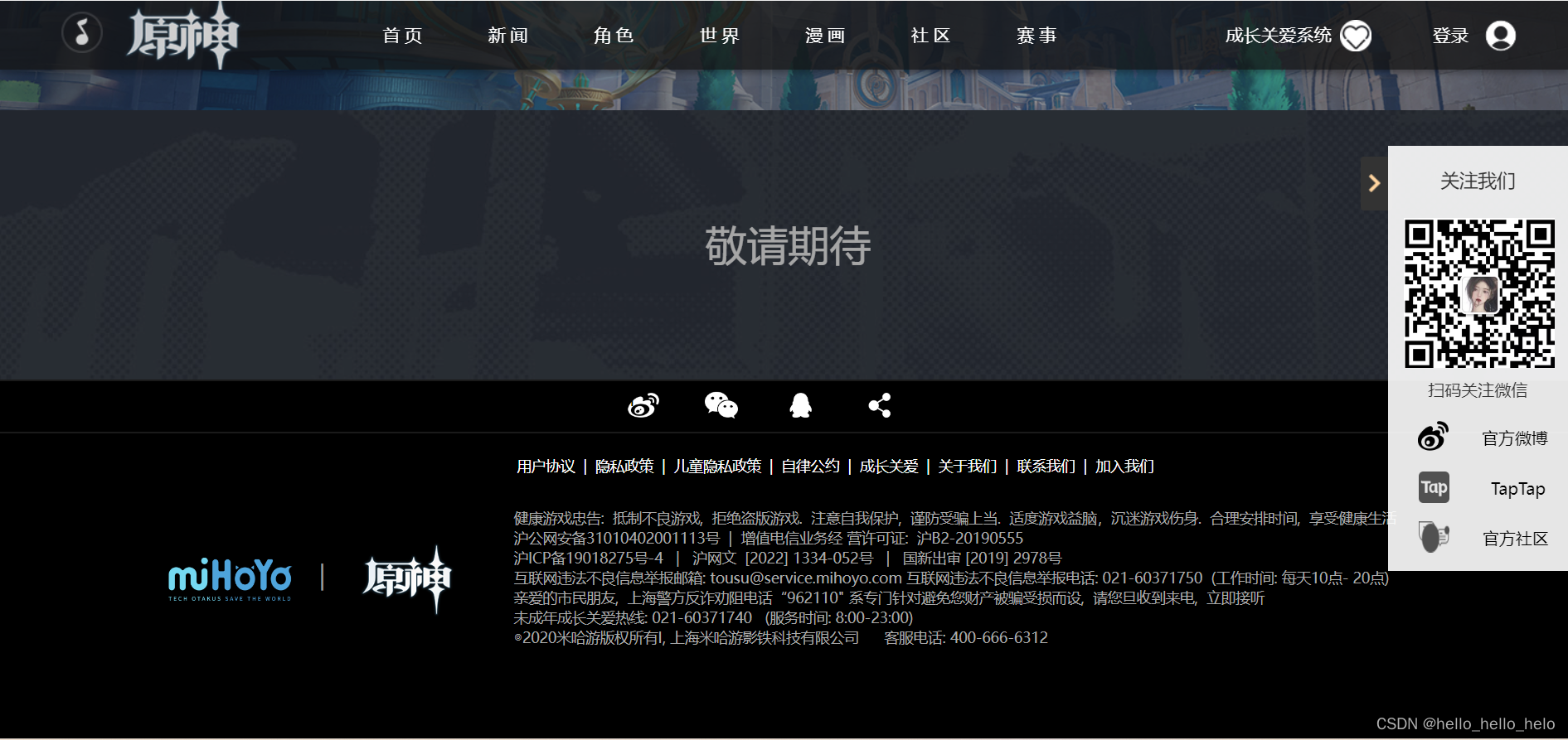The width and height of the screenshot is (1568, 740).
Task: Open the 角色 nav item
Action: tap(614, 36)
